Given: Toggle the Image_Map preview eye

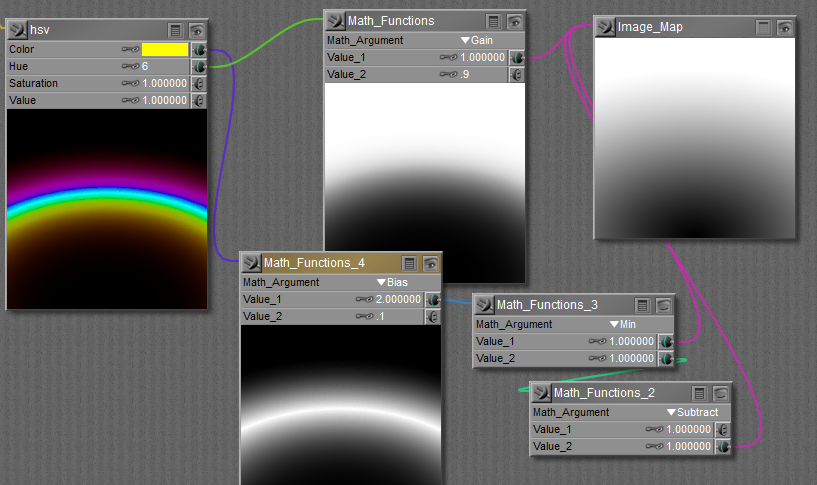Looking at the screenshot, I should coord(784,28).
